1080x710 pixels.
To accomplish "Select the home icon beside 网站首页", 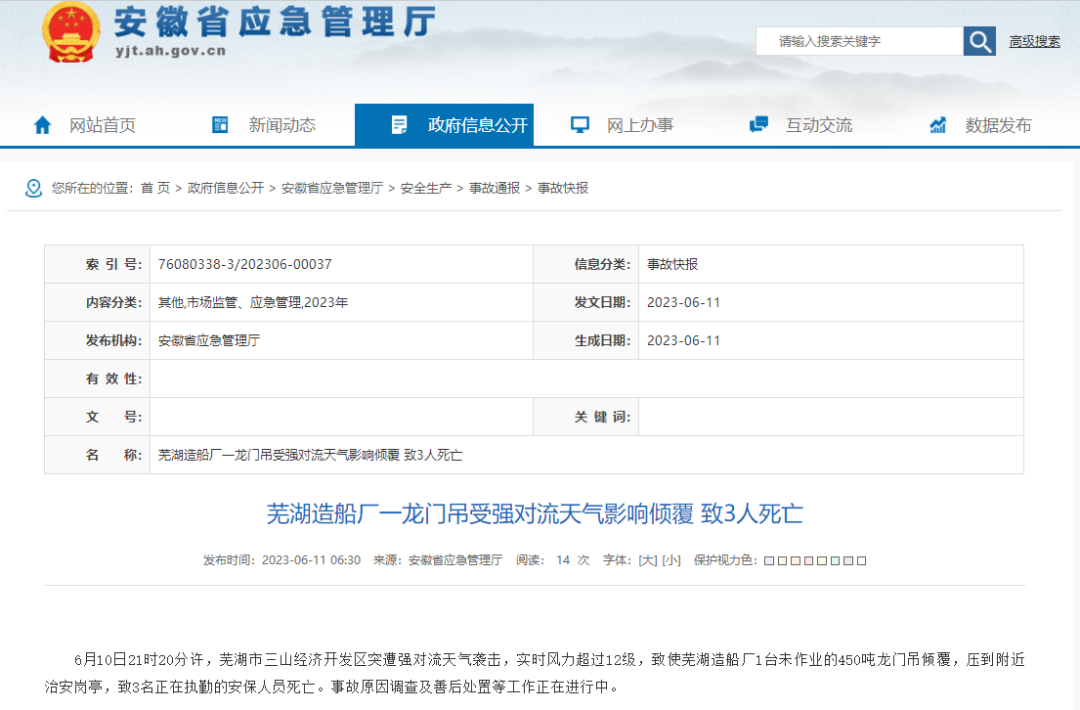I will [x=42, y=124].
